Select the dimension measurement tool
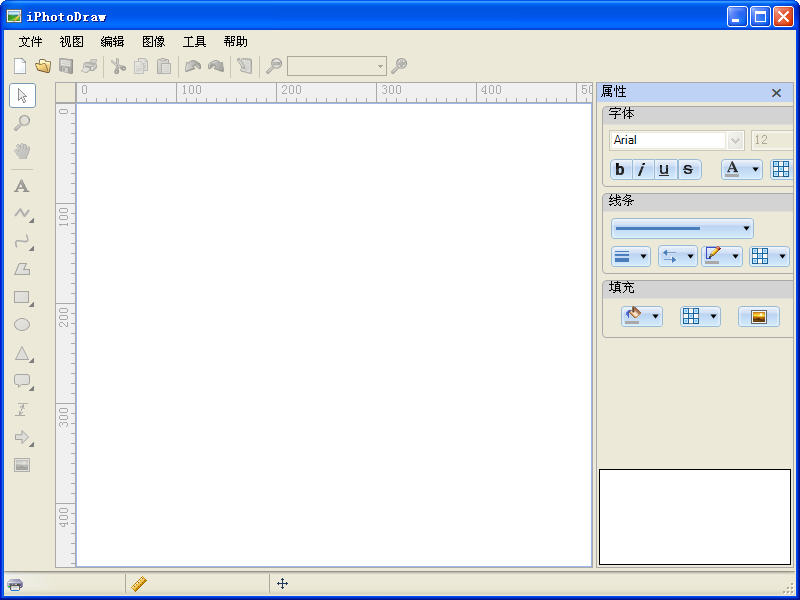This screenshot has height=600, width=800. [21, 409]
